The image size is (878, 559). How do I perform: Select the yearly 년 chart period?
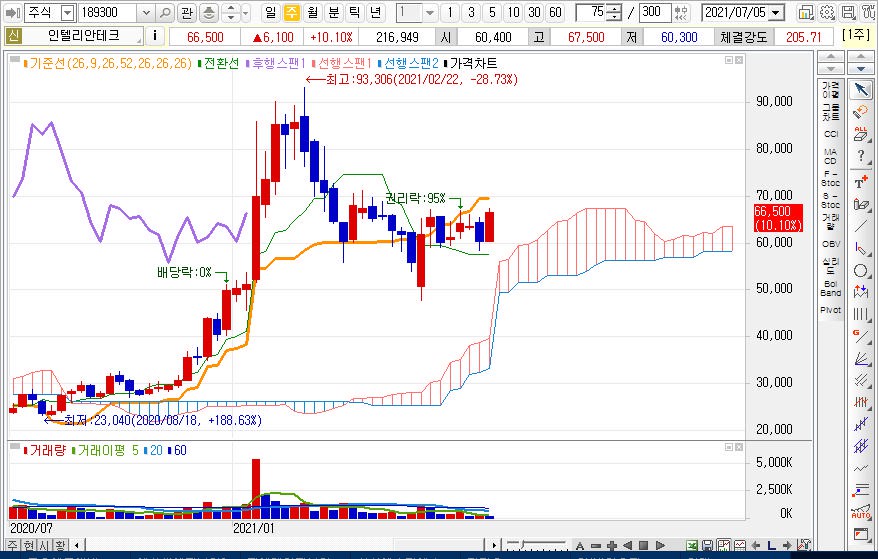(376, 12)
